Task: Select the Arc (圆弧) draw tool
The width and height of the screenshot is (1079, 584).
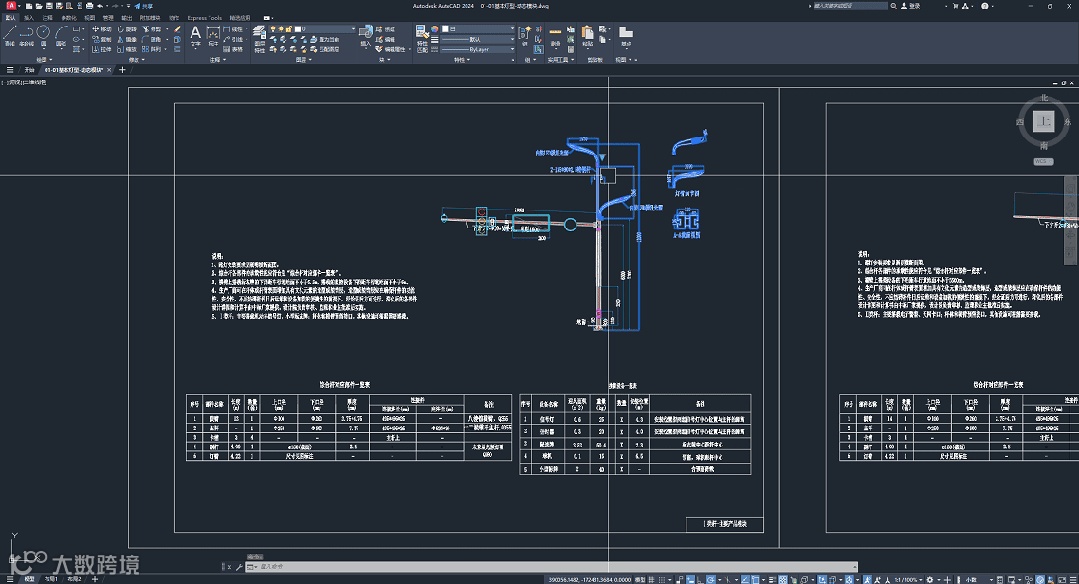Action: pyautogui.click(x=61, y=35)
